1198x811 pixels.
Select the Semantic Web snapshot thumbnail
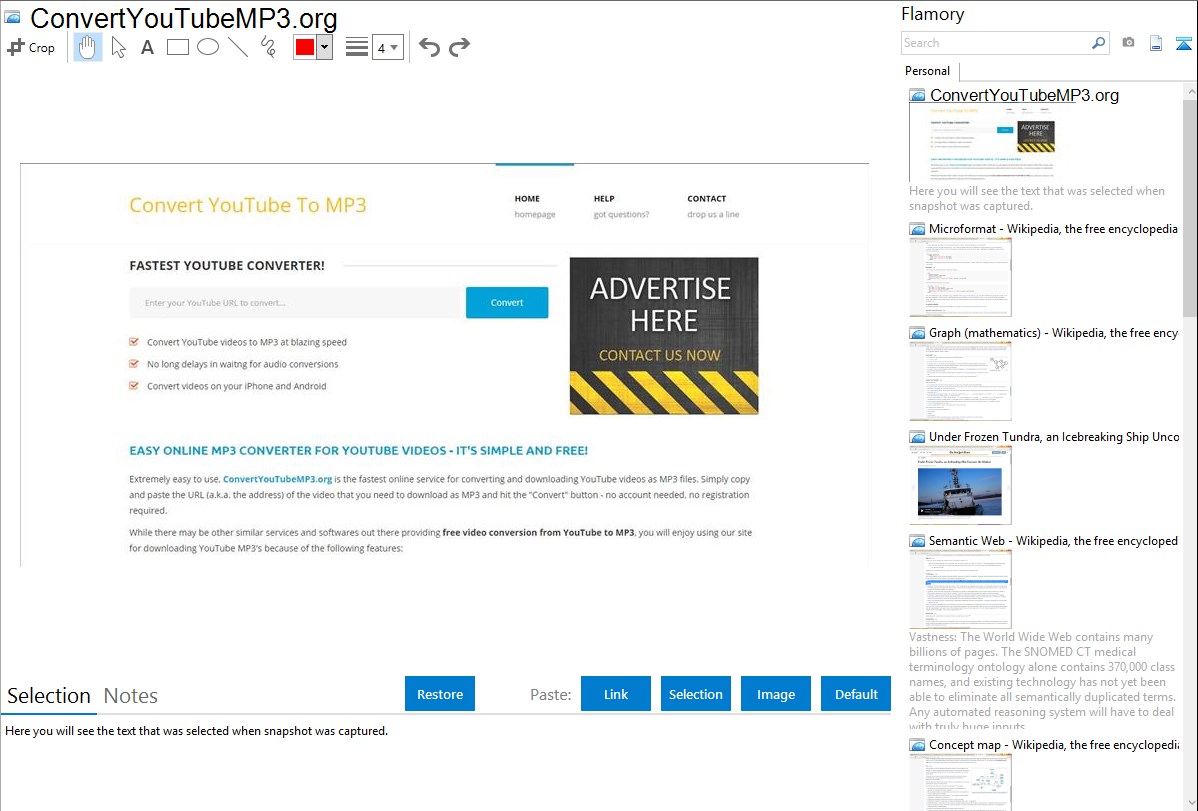tap(960, 589)
